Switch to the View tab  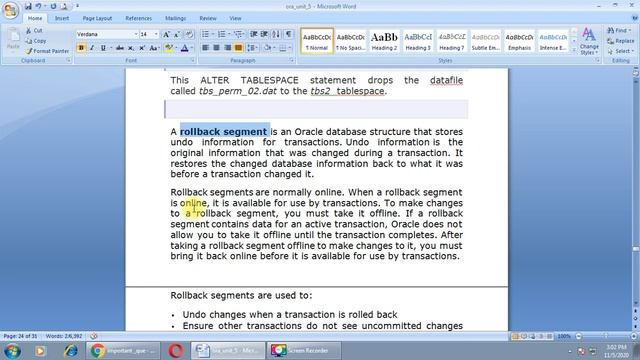235,18
